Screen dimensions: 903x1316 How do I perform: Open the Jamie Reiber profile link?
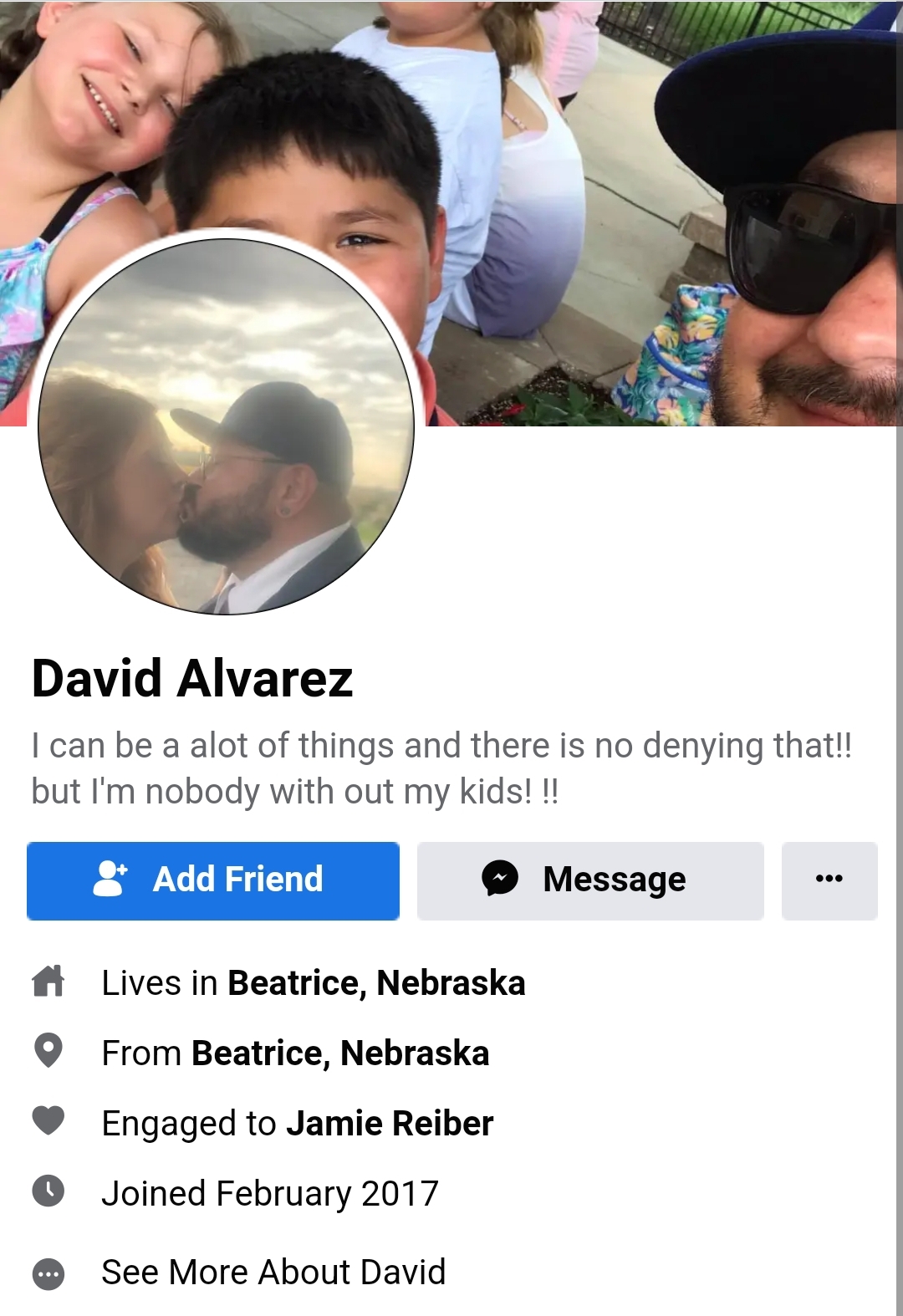390,1124
